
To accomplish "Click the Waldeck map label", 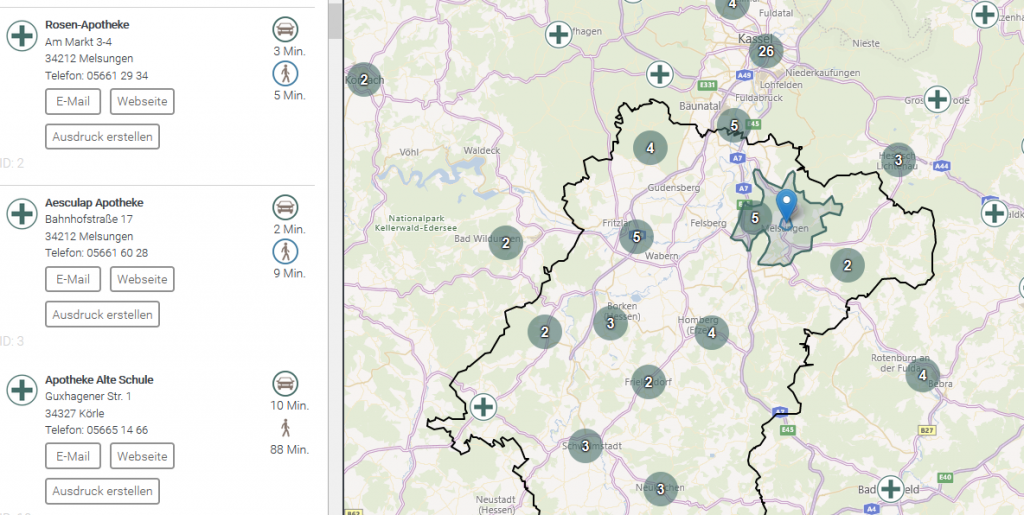I will tap(481, 150).
